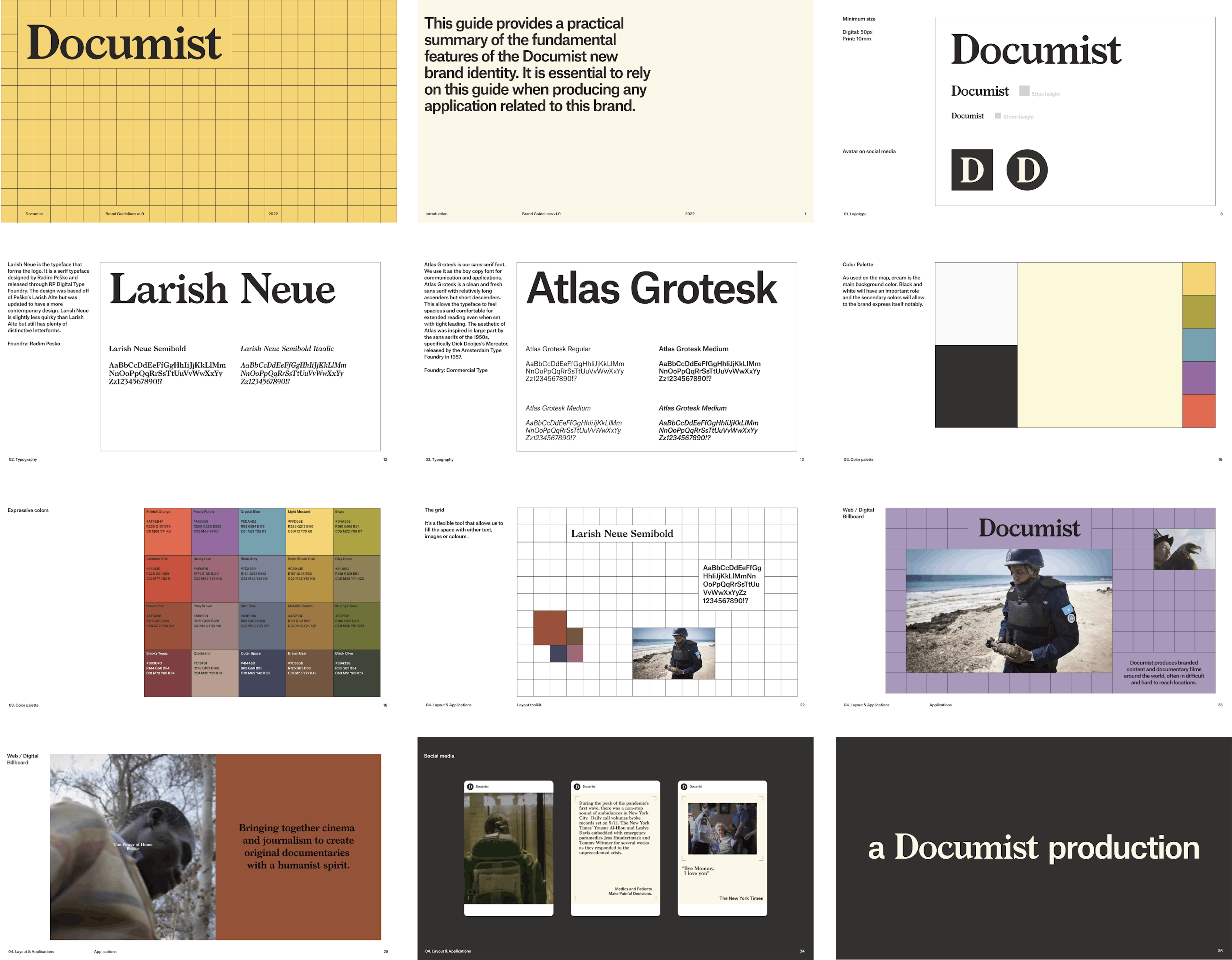Click the large 'Atlas Grotesk' specimen title
Viewport: 1232px width, 960px height.
pyautogui.click(x=652, y=289)
